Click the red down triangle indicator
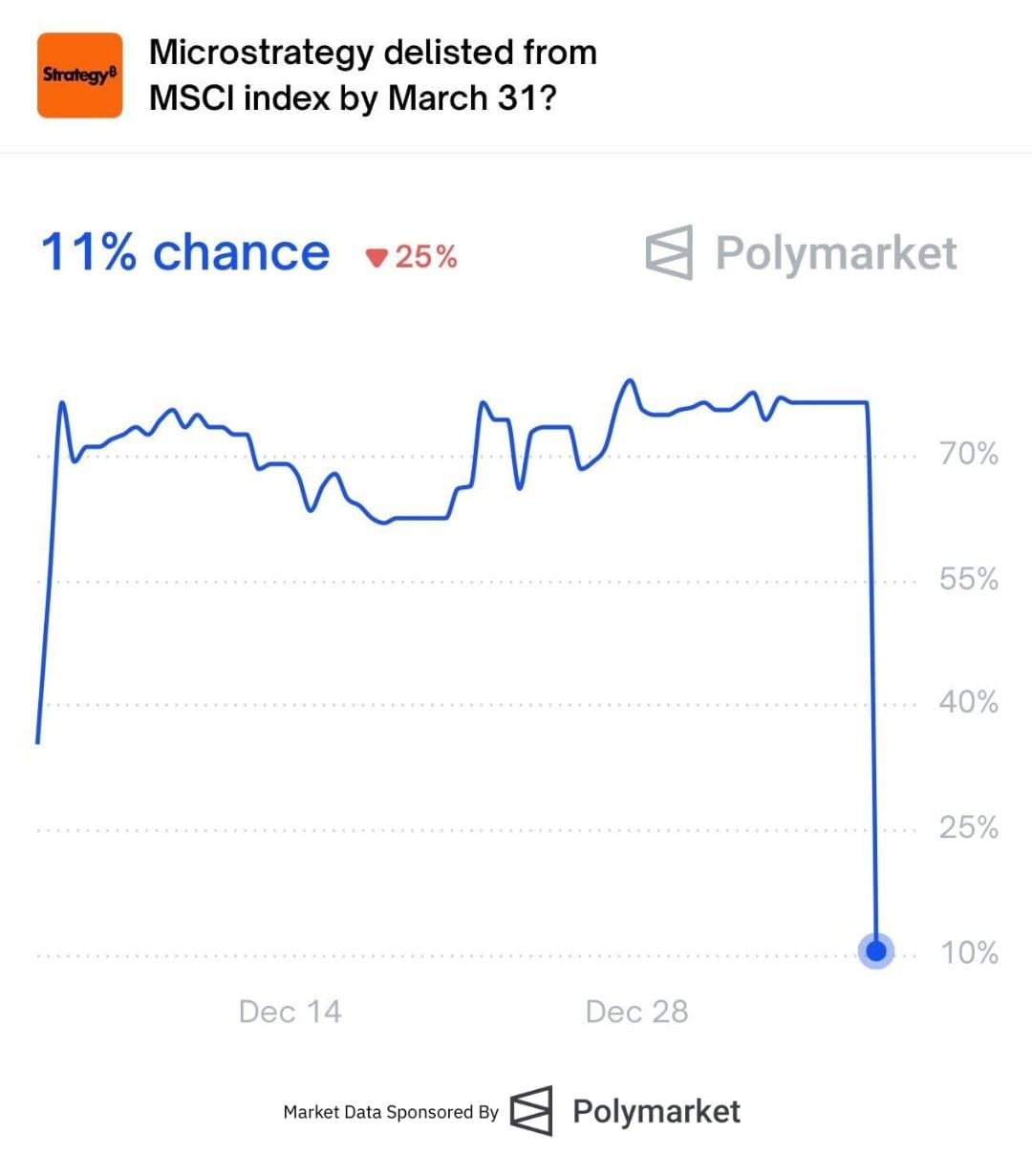The width and height of the screenshot is (1032, 1176). (376, 257)
